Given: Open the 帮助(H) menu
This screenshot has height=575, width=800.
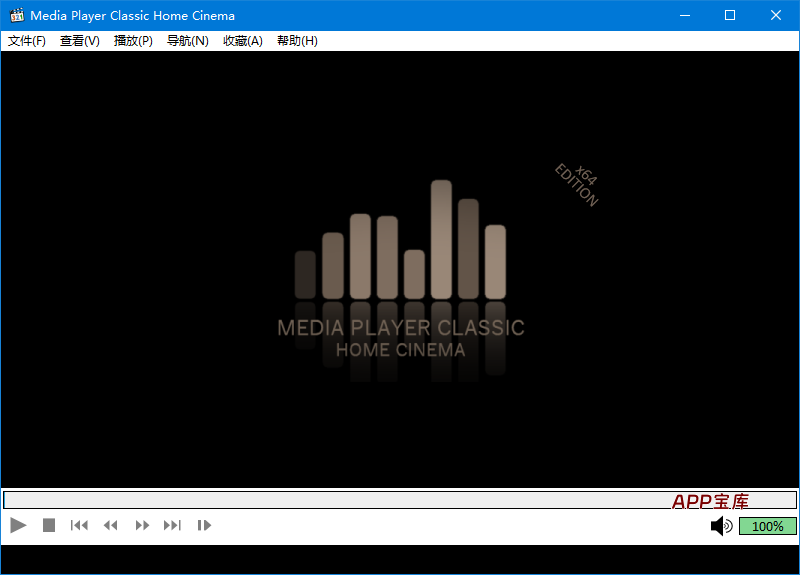Looking at the screenshot, I should [297, 41].
